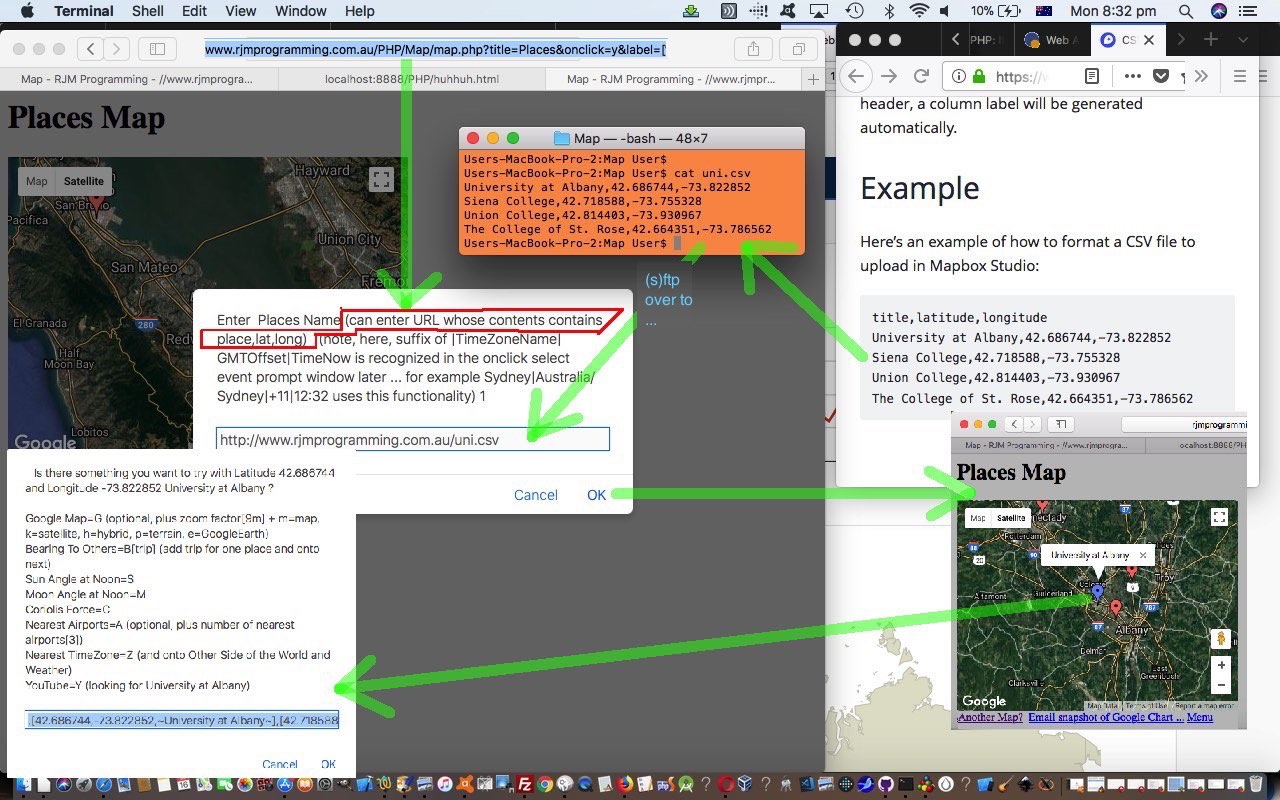Switch large map to Map view

coord(37,181)
